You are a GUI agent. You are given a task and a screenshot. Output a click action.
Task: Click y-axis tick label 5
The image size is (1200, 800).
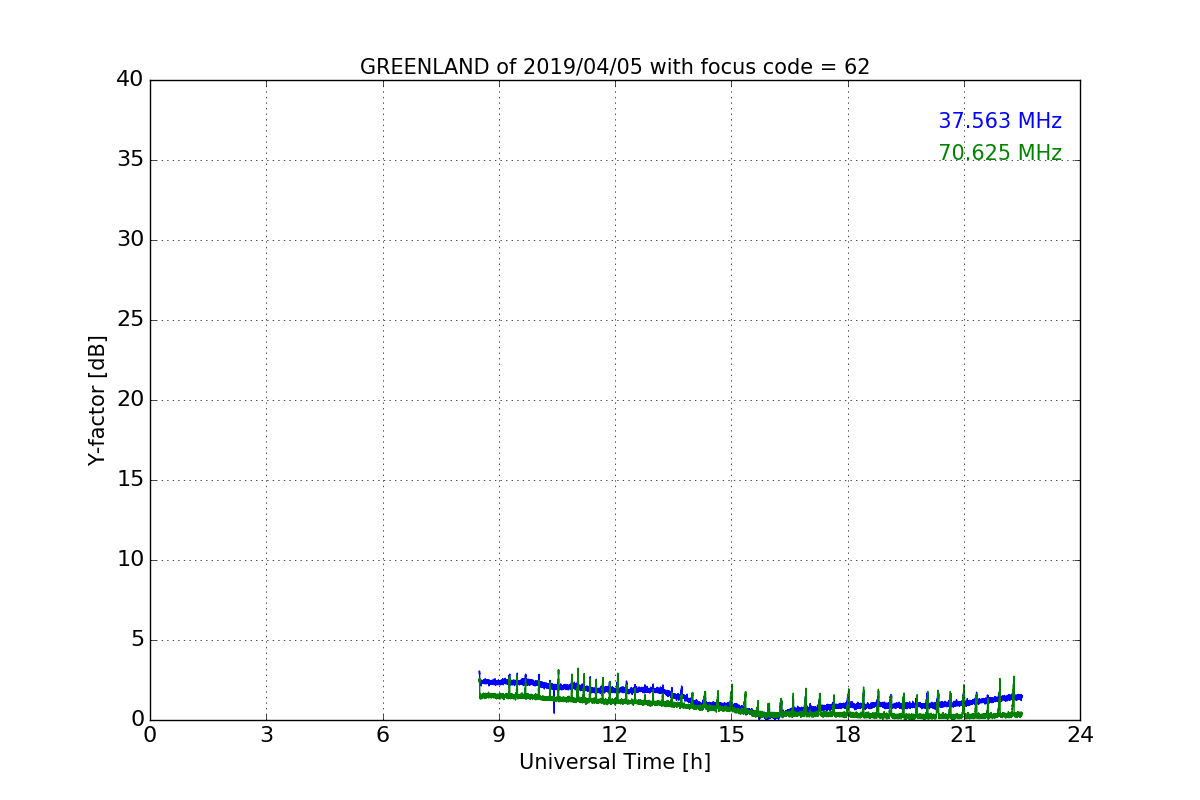[137, 640]
